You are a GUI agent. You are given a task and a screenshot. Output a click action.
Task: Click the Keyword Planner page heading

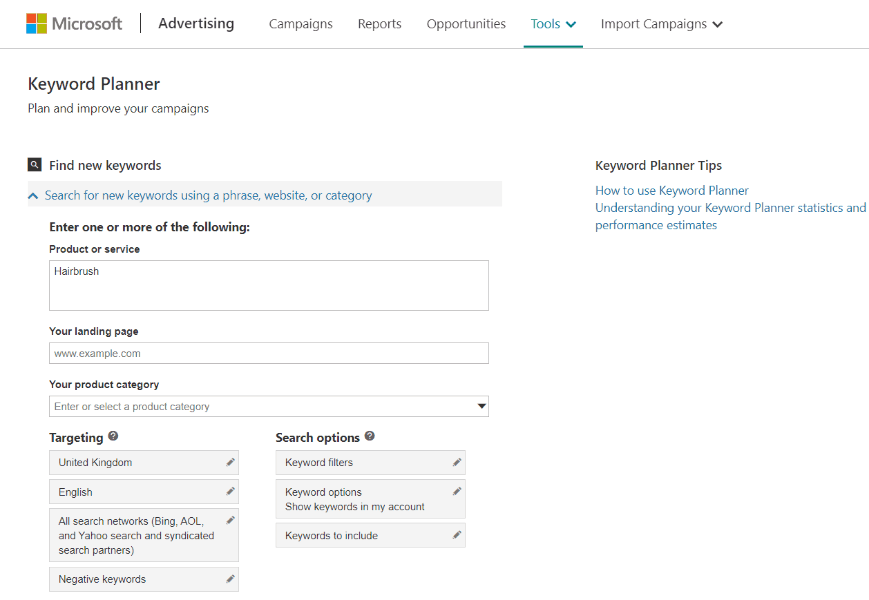(x=94, y=84)
